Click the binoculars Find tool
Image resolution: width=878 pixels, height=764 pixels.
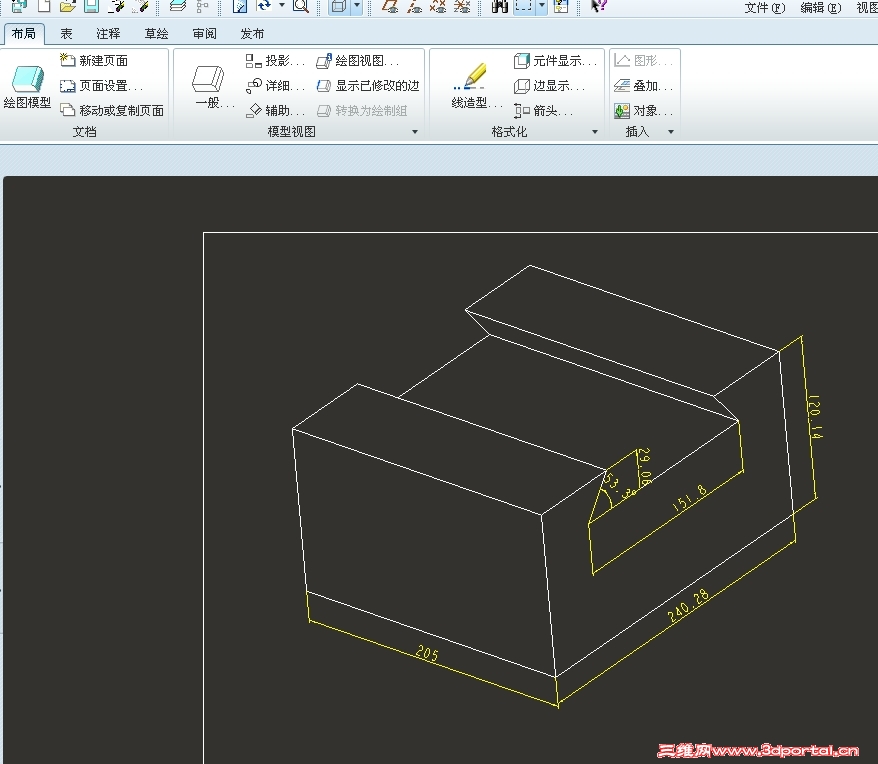499,6
